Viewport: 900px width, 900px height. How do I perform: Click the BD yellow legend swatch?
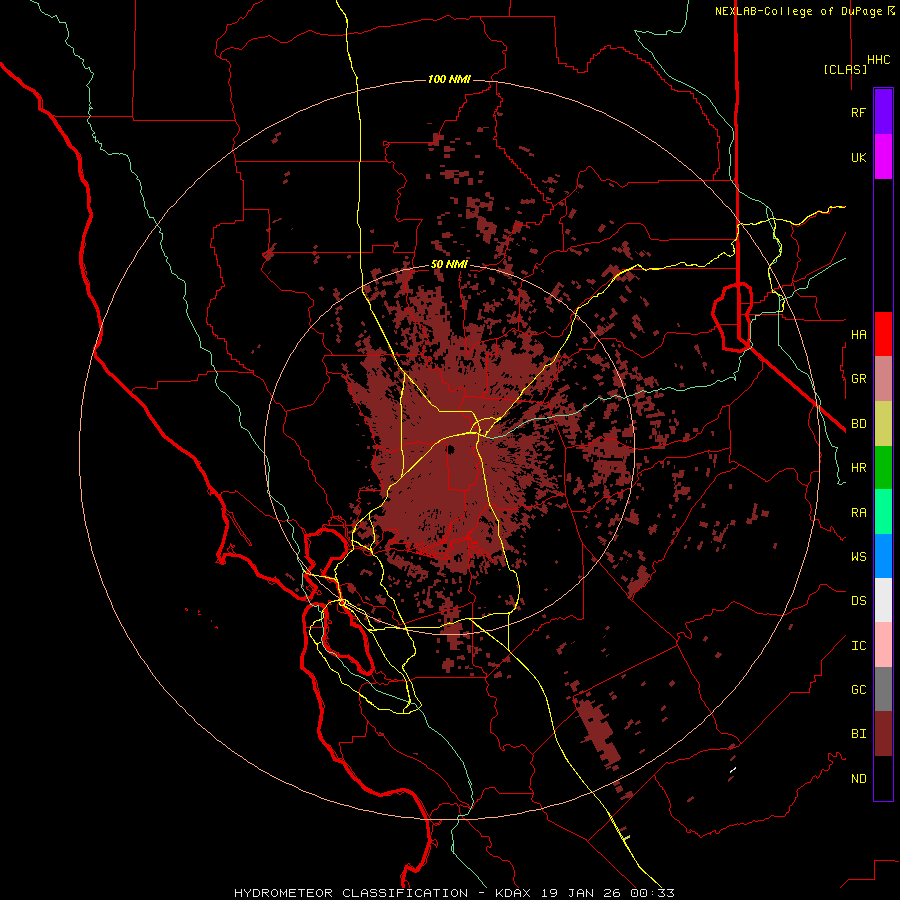[883, 423]
